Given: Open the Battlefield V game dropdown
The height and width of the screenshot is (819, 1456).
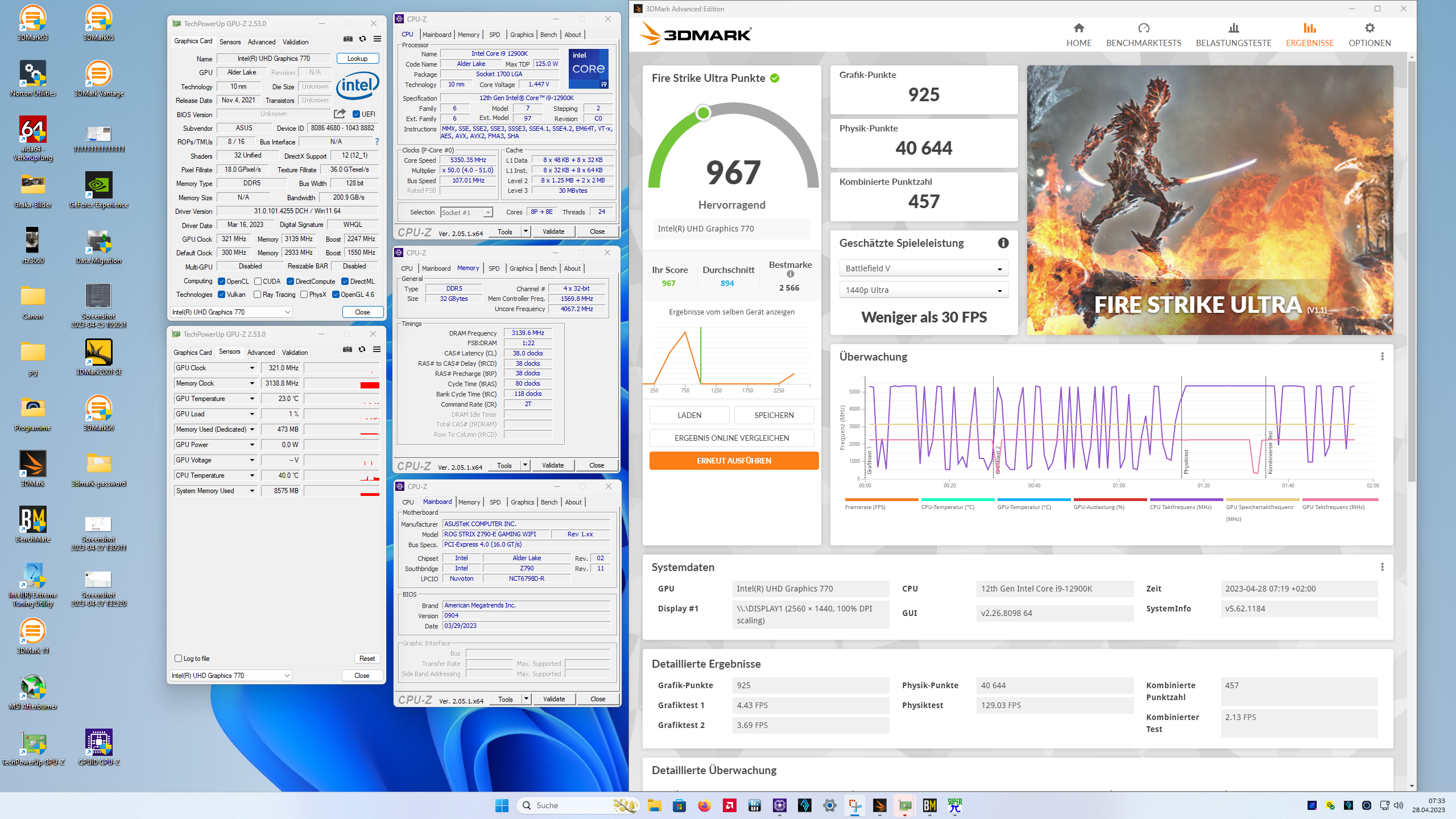Looking at the screenshot, I should pos(924,268).
